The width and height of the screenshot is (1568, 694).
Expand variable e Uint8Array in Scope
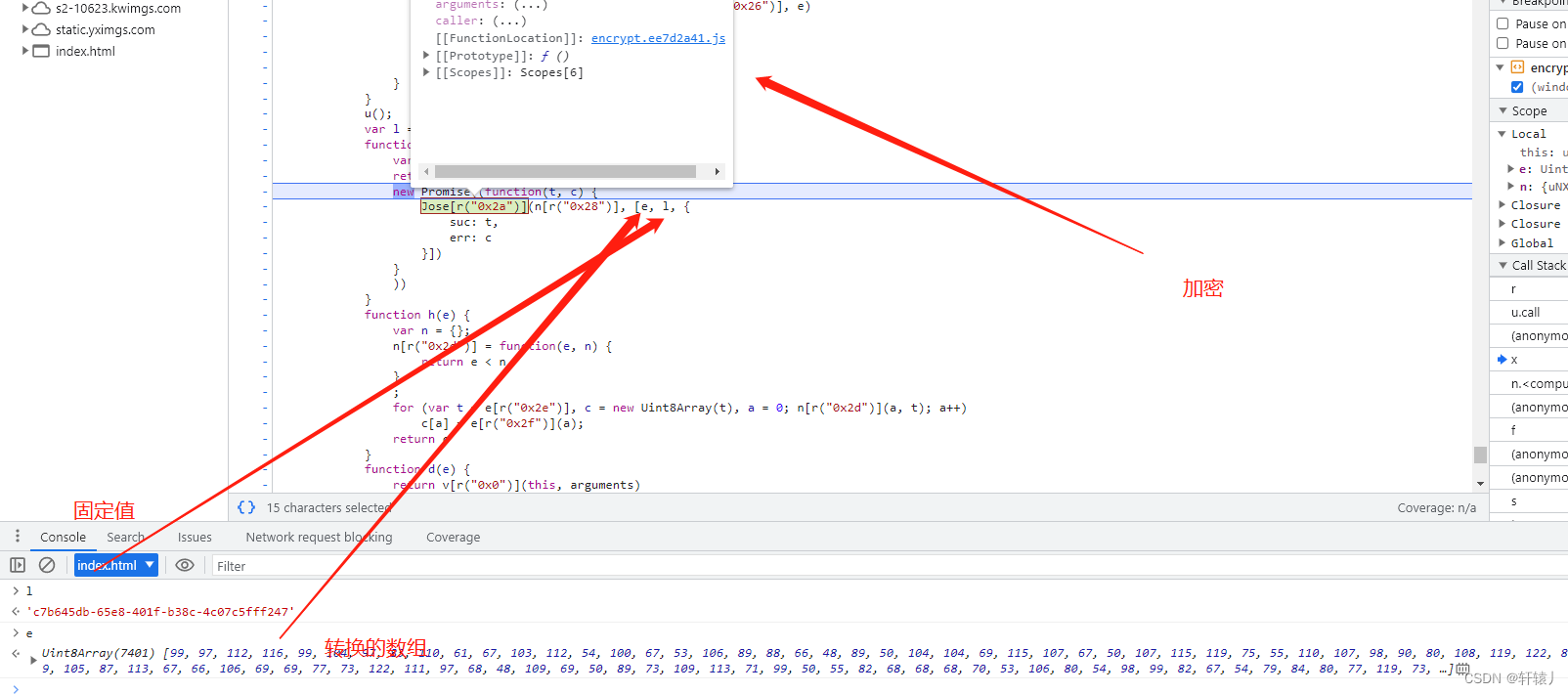1511,169
